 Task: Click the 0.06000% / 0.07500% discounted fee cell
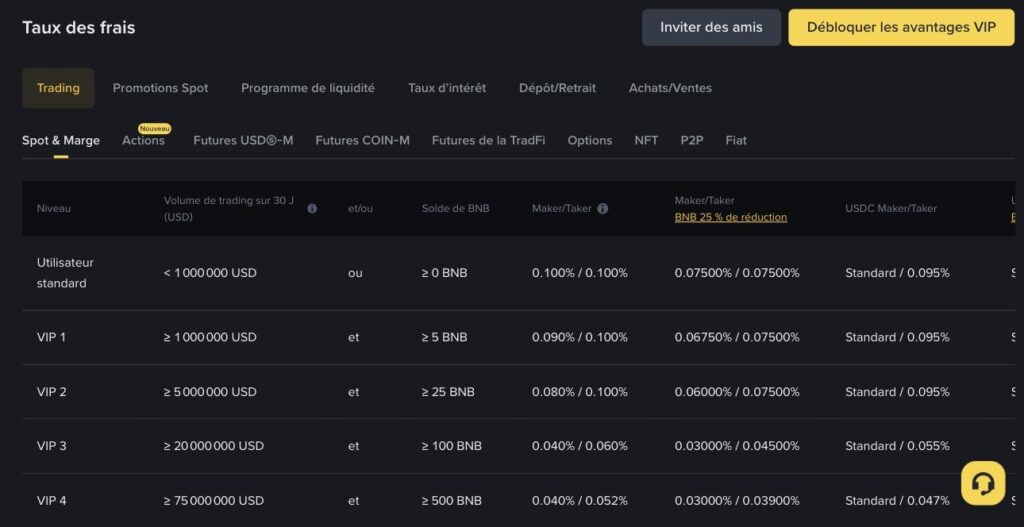point(737,392)
